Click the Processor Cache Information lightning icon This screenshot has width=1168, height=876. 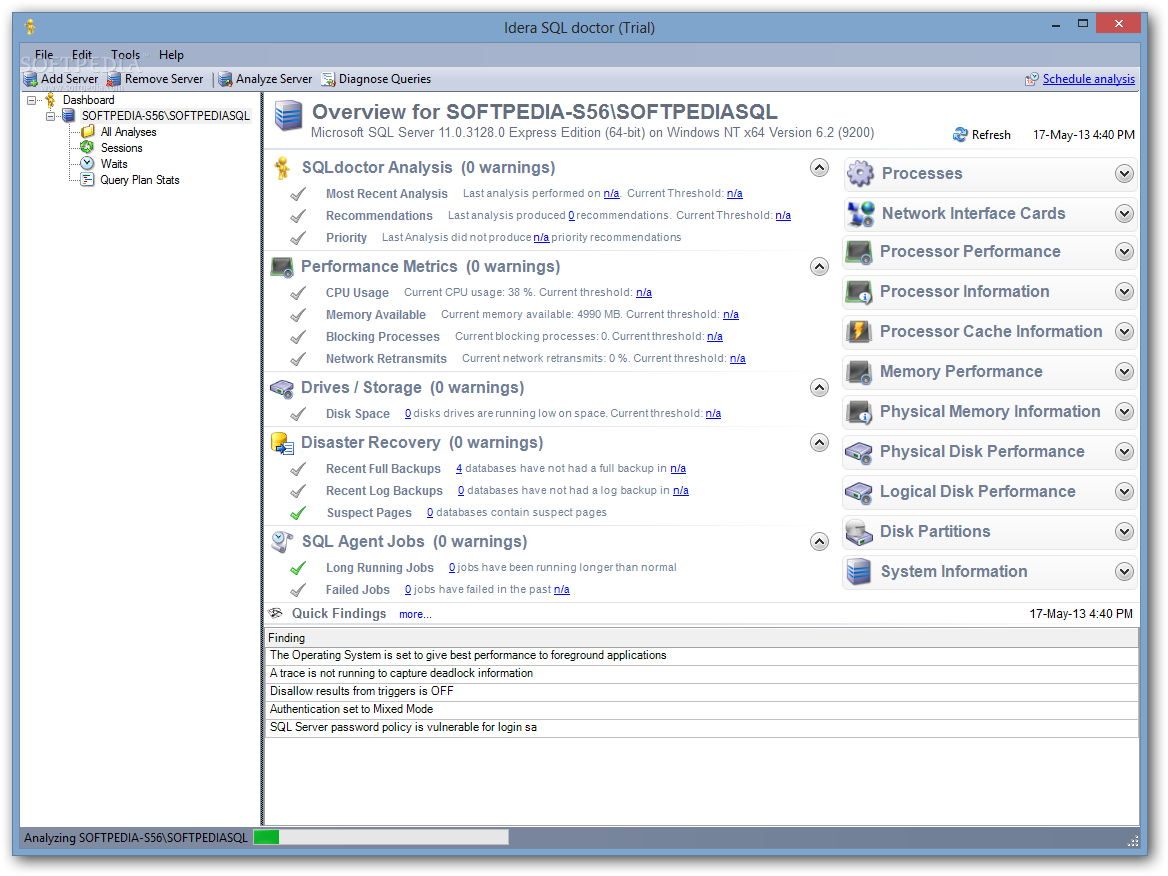tap(860, 331)
